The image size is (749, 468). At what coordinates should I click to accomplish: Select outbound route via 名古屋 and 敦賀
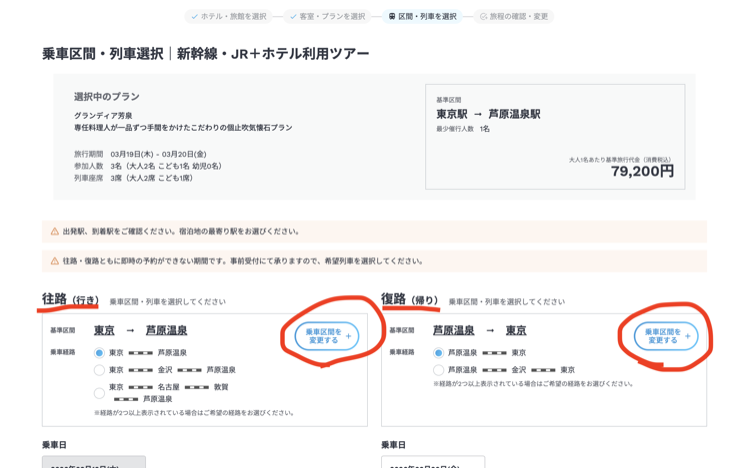pyautogui.click(x=99, y=386)
